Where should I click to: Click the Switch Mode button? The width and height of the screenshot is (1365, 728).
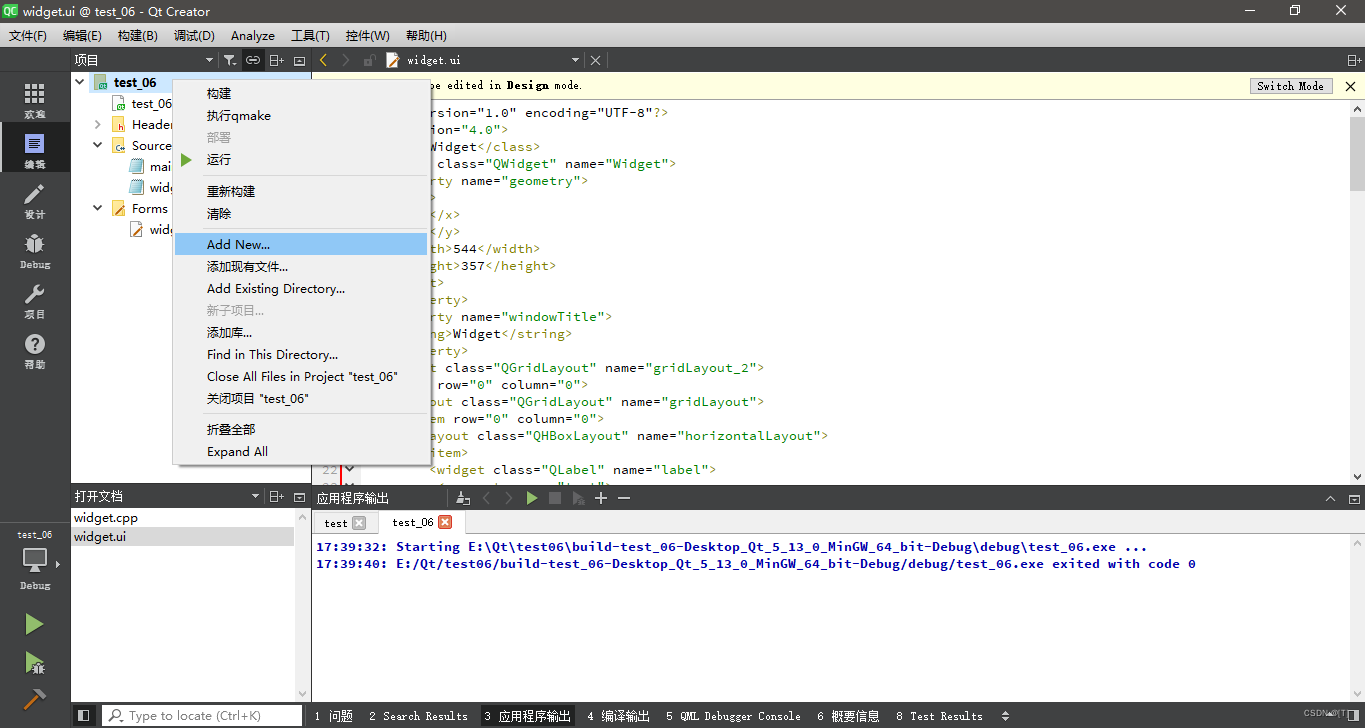tap(1291, 86)
